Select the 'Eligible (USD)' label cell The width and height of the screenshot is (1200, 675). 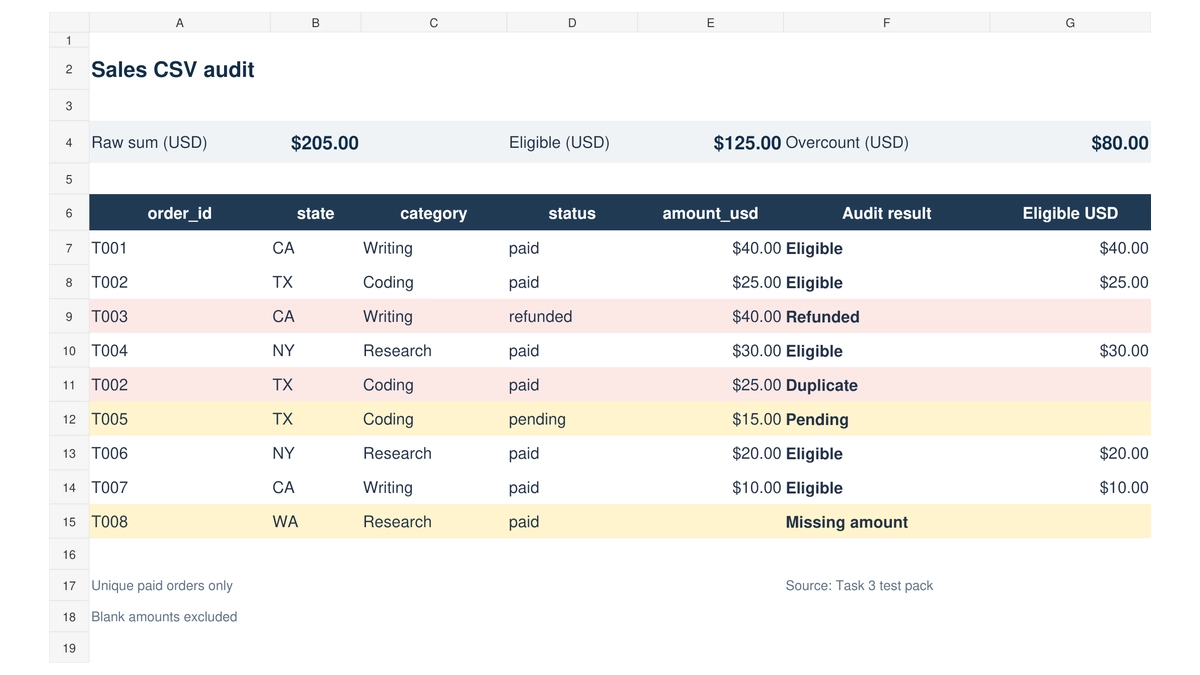point(572,143)
